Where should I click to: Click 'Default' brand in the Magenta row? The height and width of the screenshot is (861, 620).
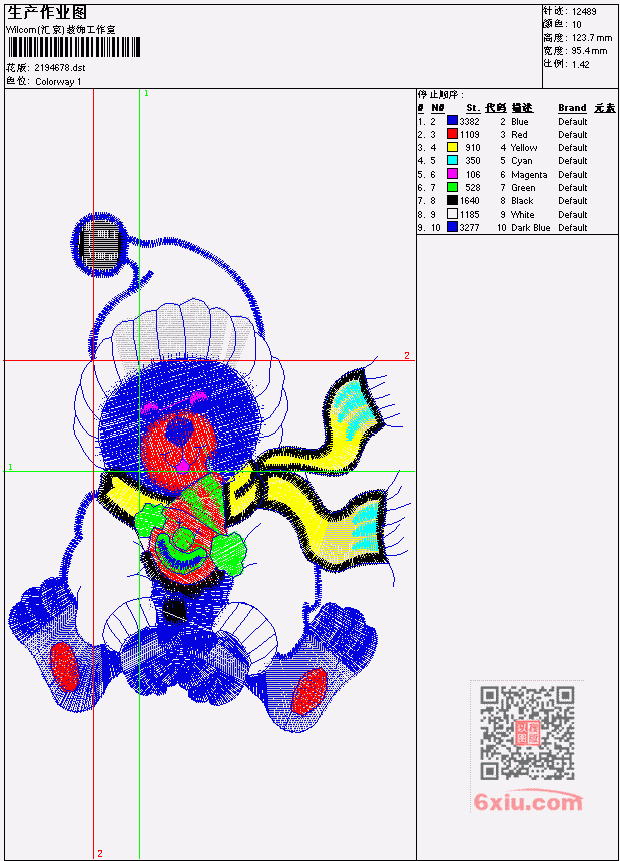coord(573,175)
